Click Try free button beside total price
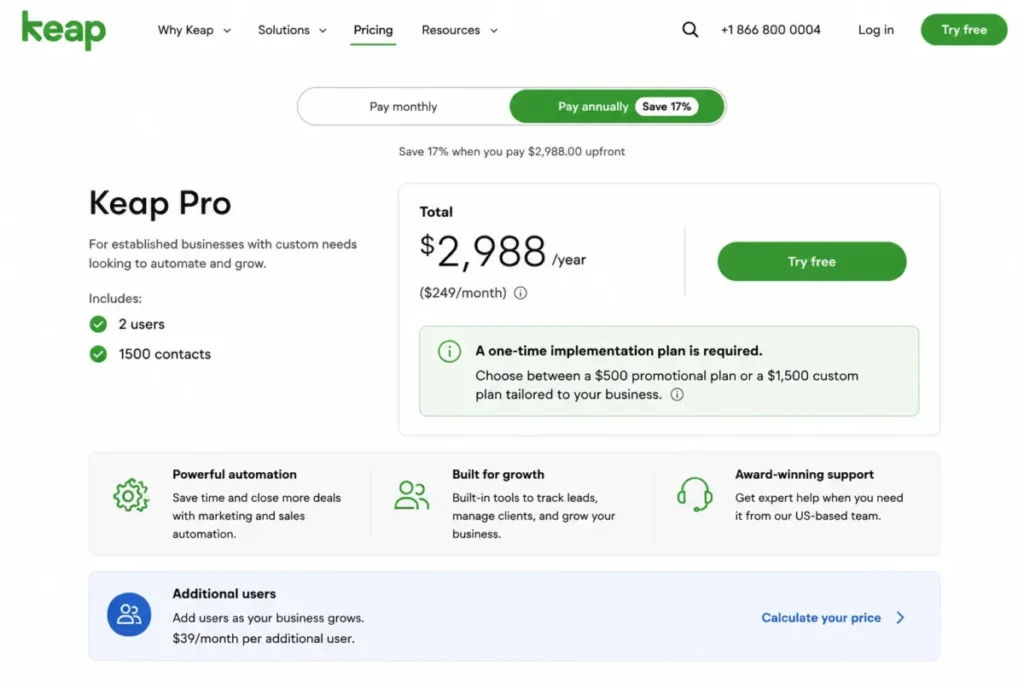 [x=812, y=262]
